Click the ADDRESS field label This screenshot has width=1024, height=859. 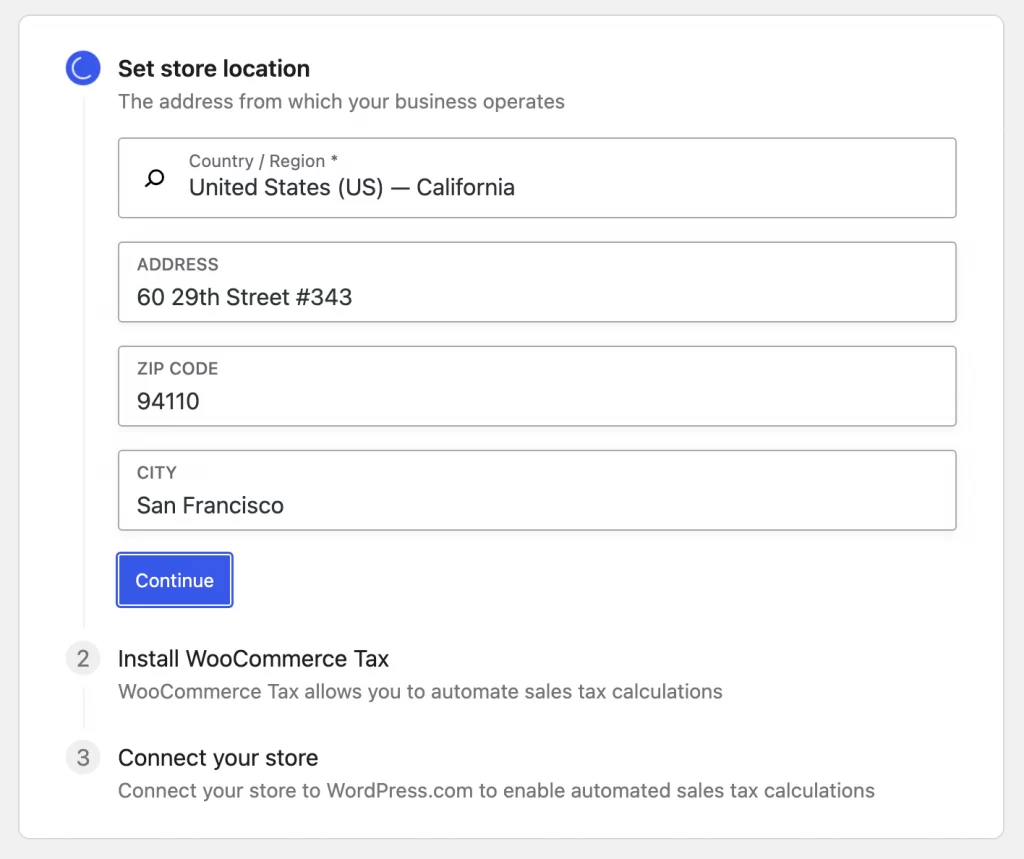tap(177, 265)
